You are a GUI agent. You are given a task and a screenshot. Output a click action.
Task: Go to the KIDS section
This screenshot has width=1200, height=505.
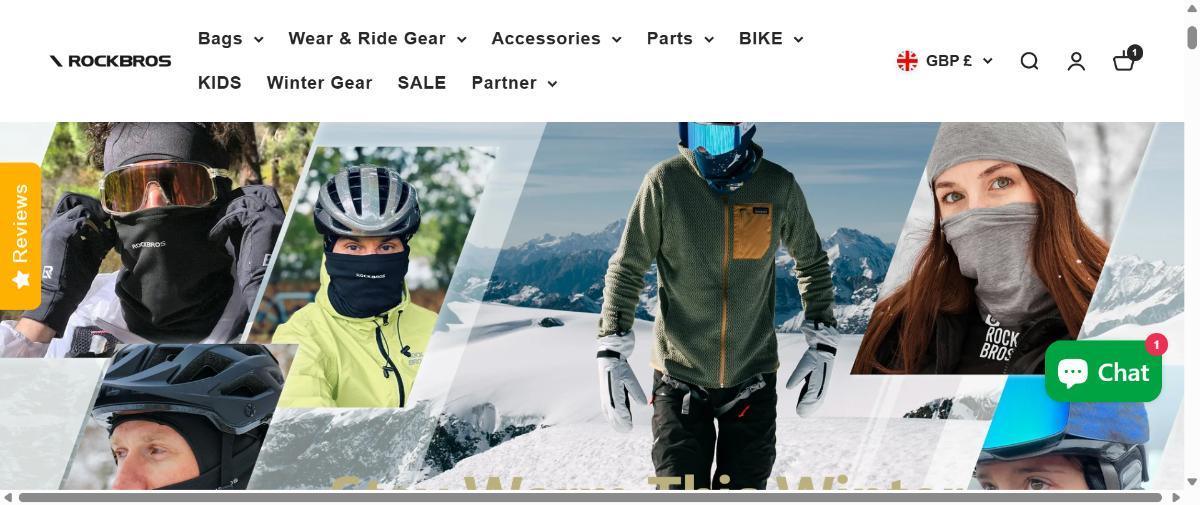(x=220, y=83)
